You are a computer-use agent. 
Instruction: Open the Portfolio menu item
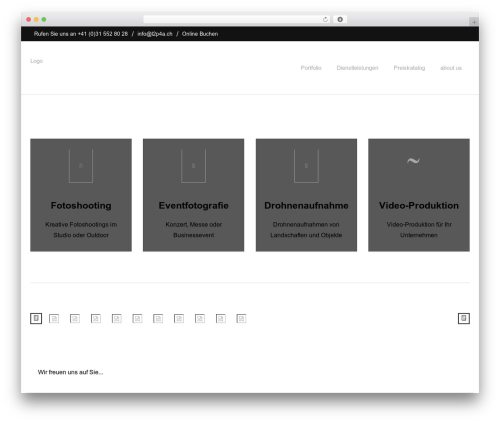311,68
